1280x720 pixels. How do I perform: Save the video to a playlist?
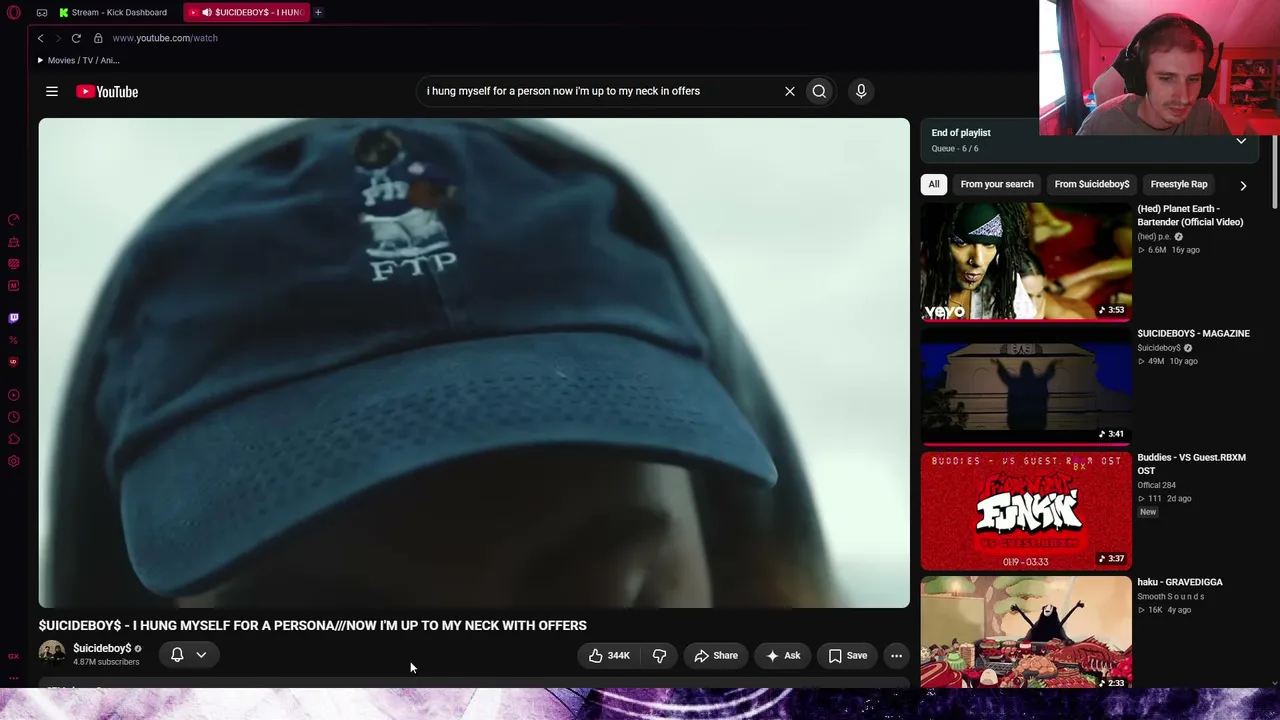pyautogui.click(x=848, y=656)
